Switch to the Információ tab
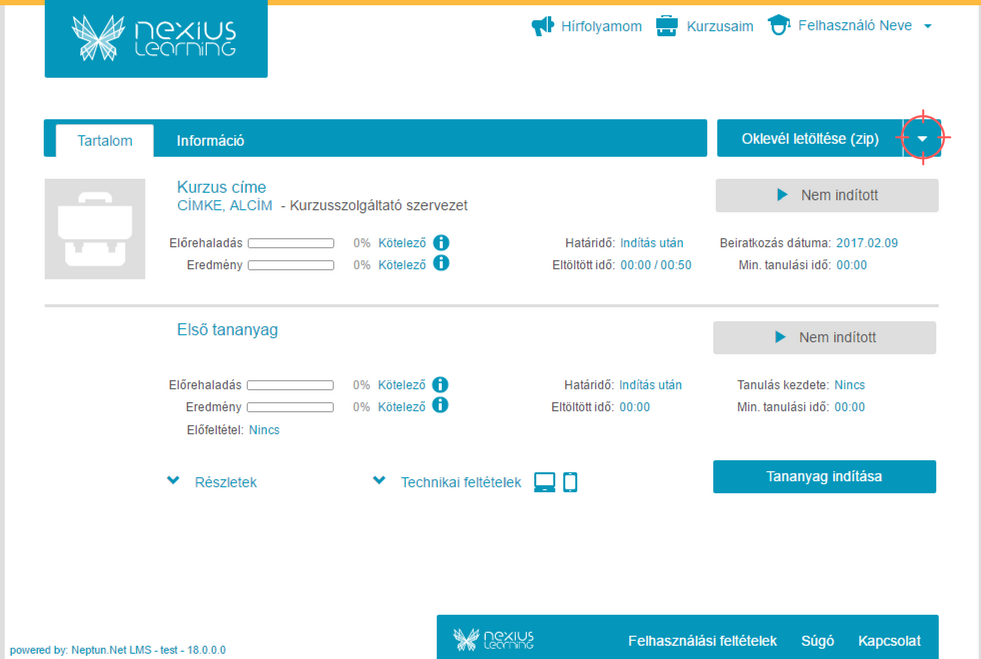The width and height of the screenshot is (981, 659). (210, 141)
